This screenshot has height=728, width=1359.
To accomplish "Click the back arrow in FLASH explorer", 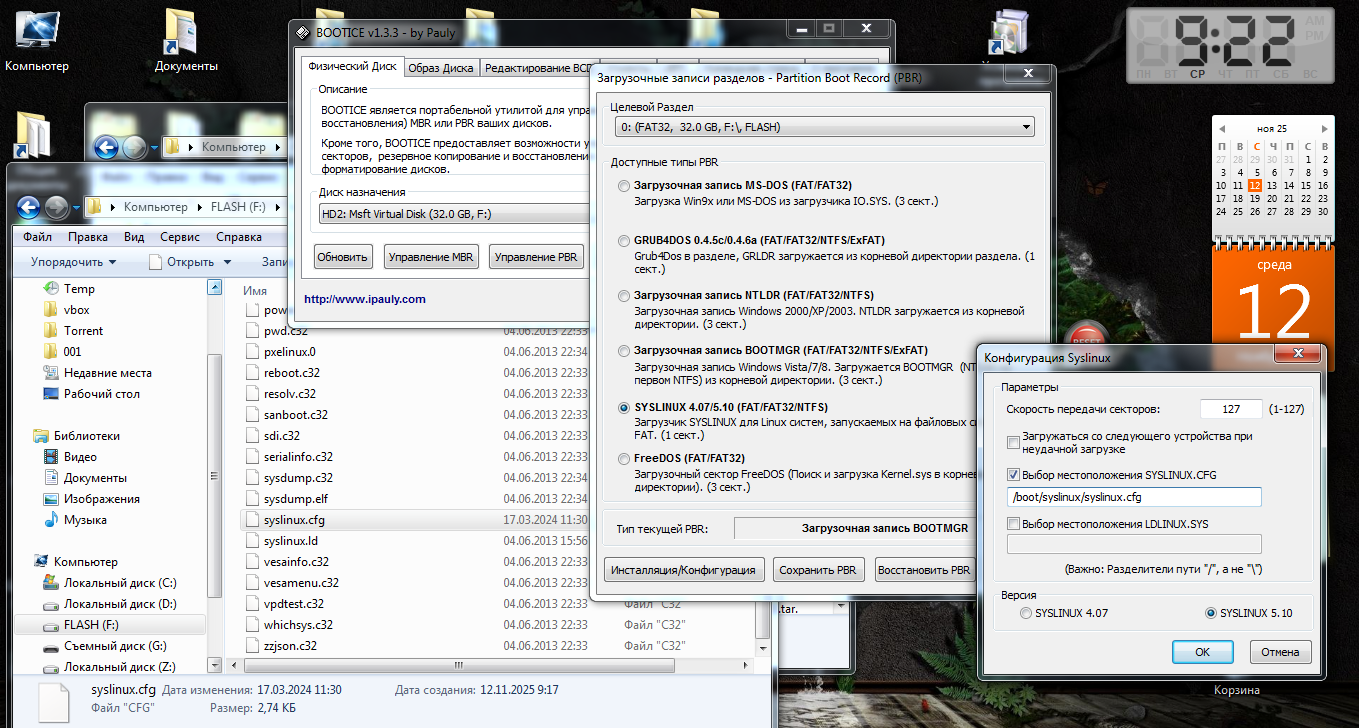I will click(x=29, y=207).
